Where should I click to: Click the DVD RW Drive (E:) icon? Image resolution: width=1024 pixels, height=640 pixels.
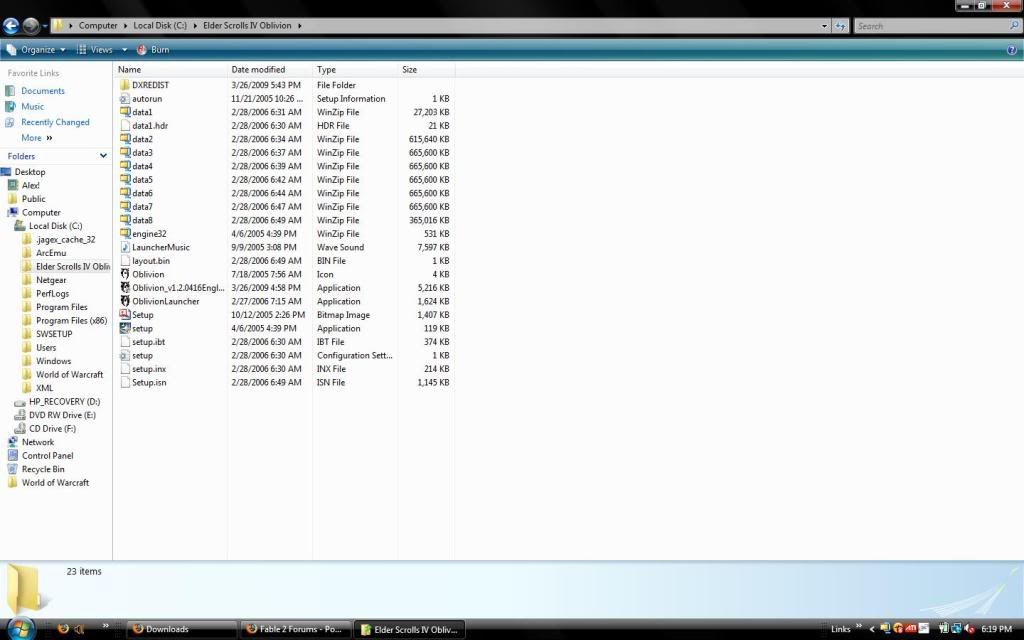click(x=20, y=415)
